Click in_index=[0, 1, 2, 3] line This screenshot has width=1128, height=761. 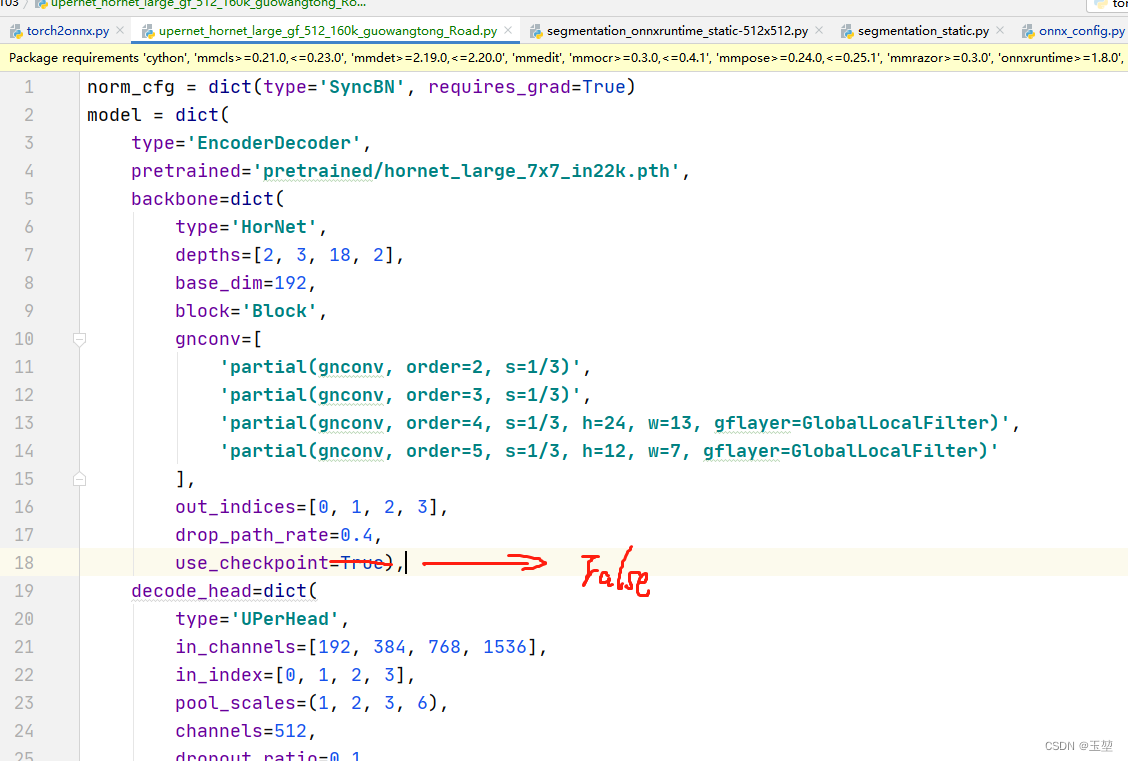pos(295,675)
